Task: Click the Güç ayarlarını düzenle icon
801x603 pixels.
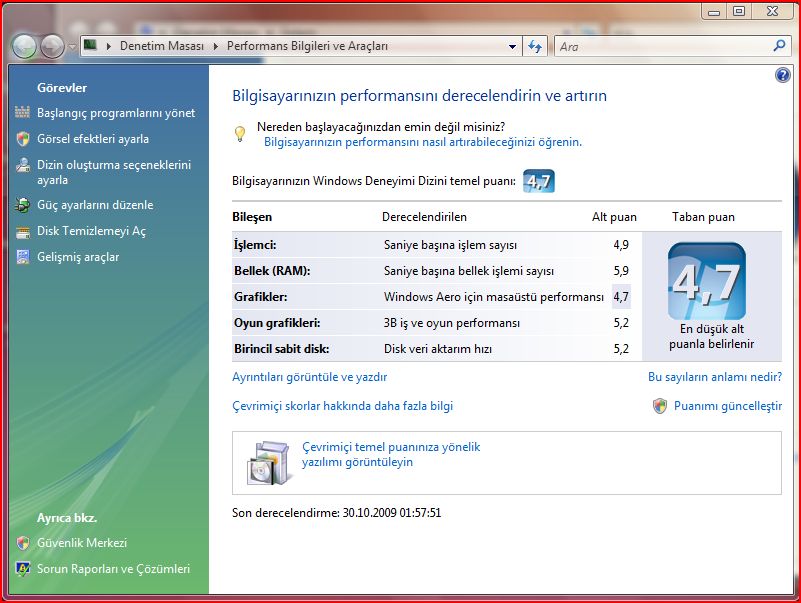Action: pyautogui.click(x=22, y=205)
